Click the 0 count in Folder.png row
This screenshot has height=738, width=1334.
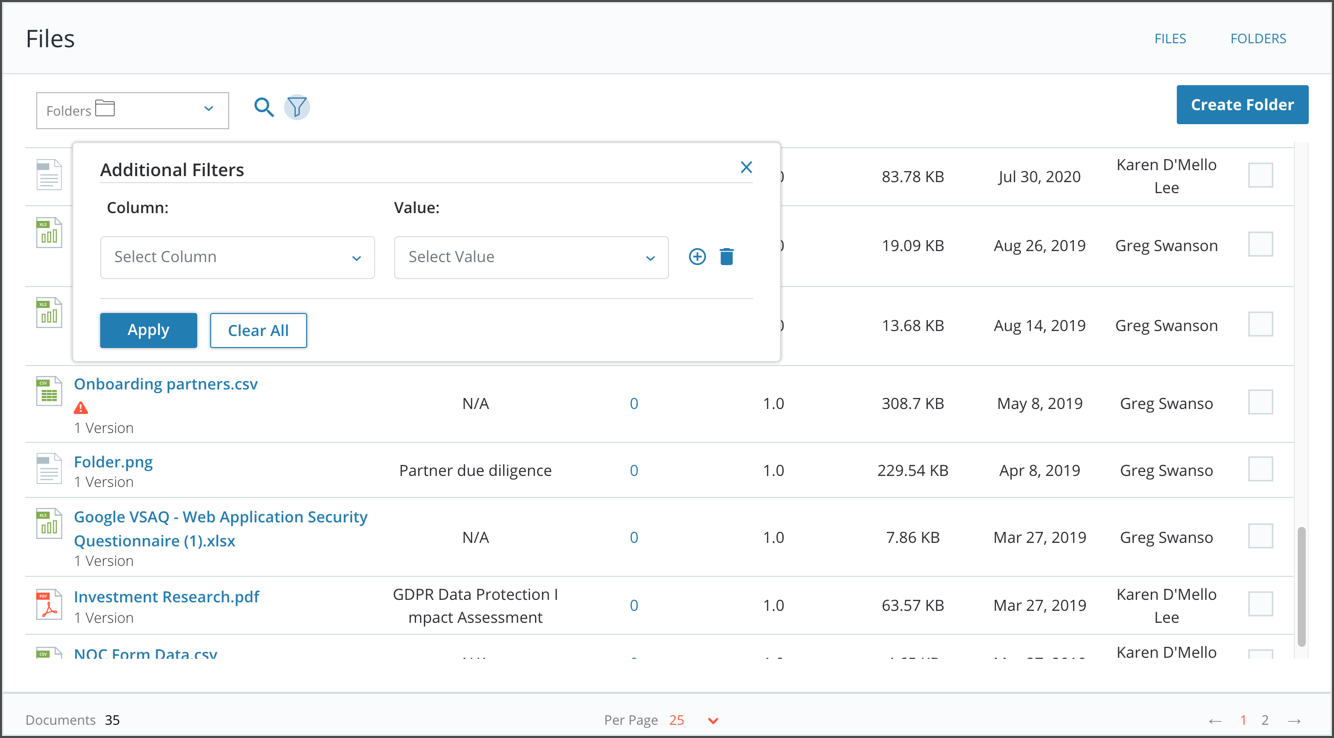[x=634, y=471]
